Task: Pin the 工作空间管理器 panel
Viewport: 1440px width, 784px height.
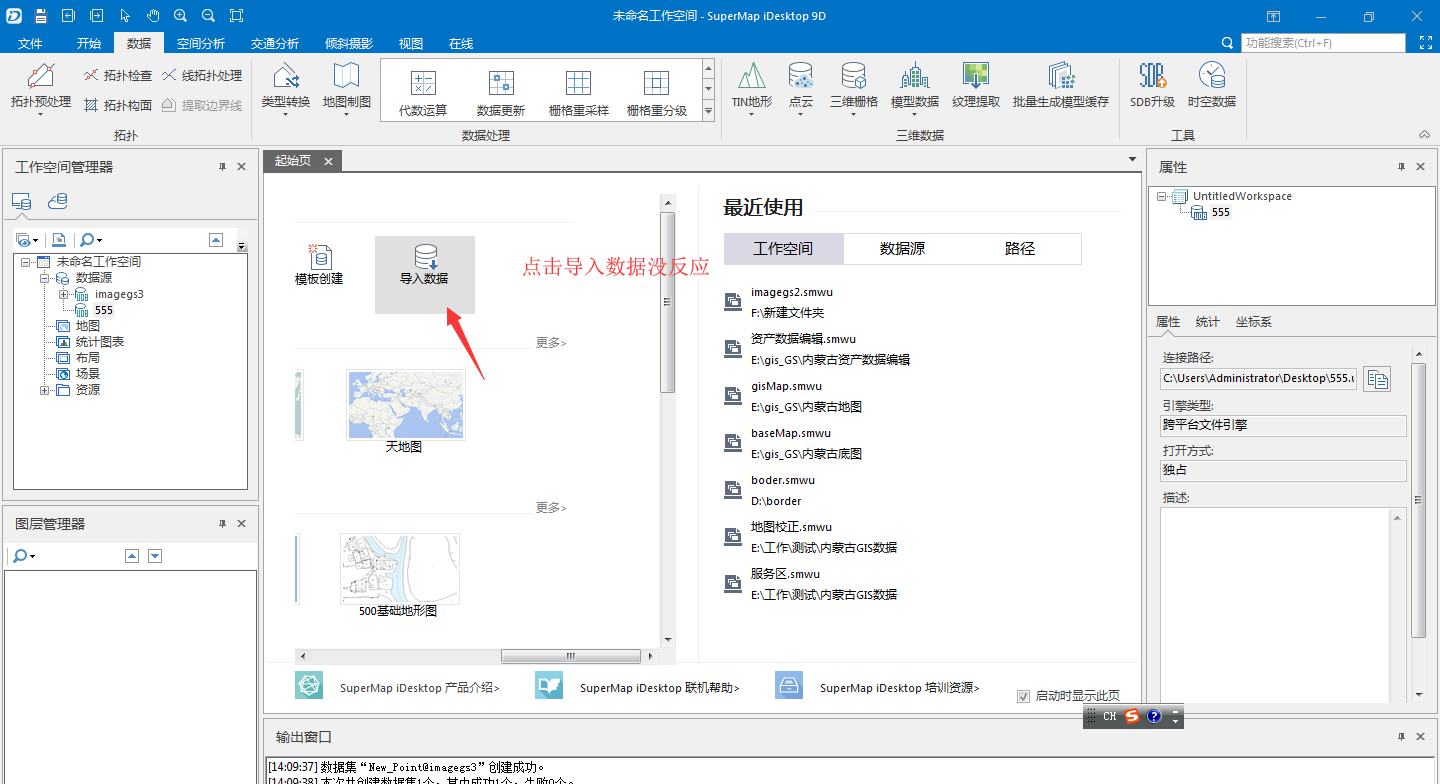Action: click(222, 167)
